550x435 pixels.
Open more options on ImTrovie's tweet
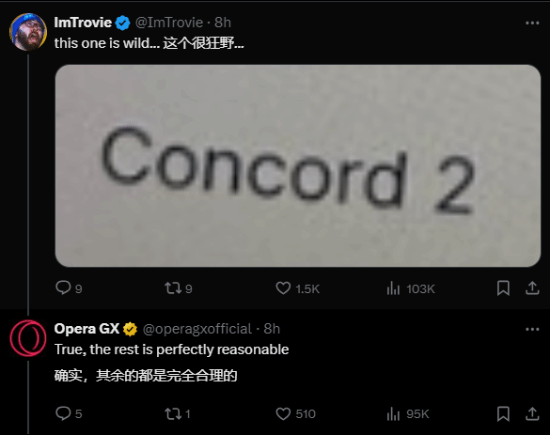point(532,23)
